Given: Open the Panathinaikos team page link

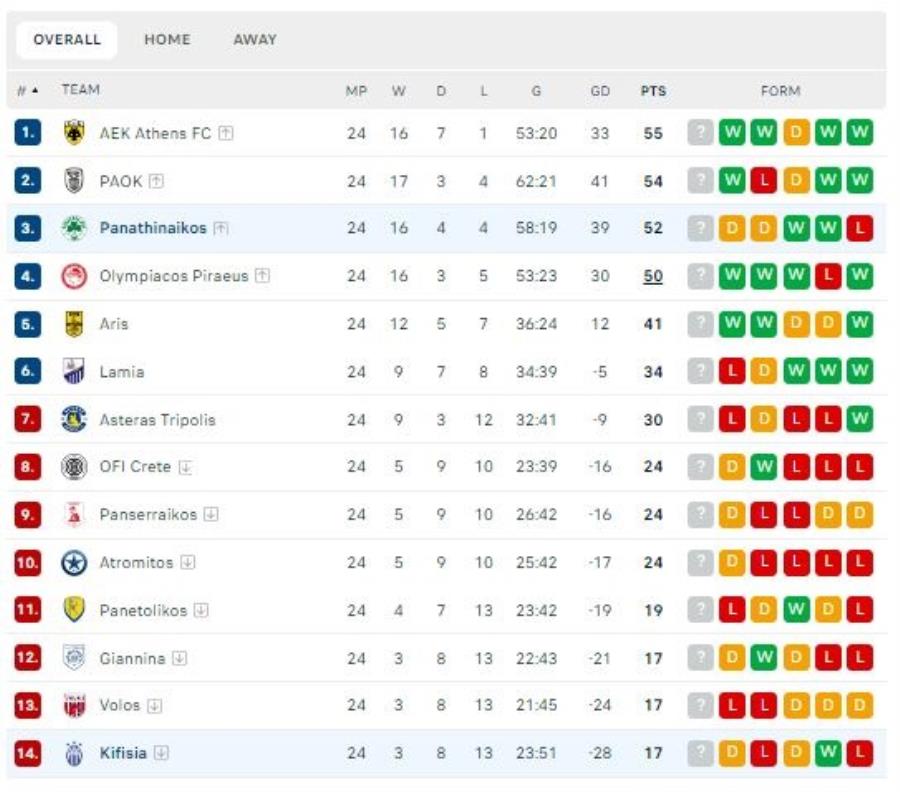Looking at the screenshot, I should 153,228.
